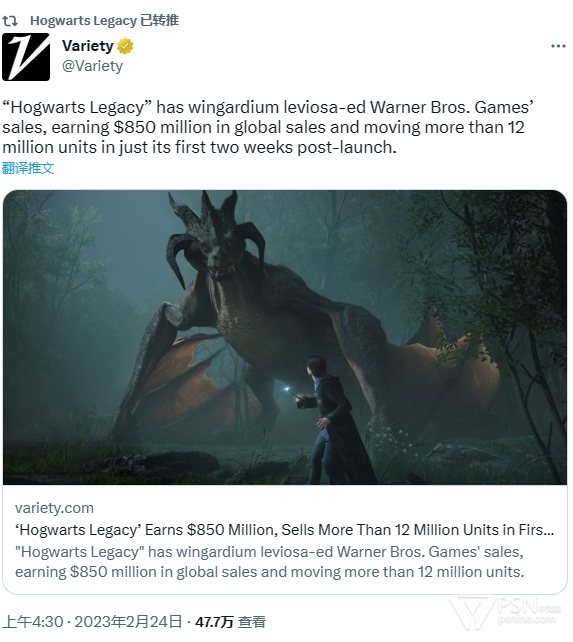Screen dimensions: 573x642
Task: Open the Hogwarts Legacy dragon preview image
Action: 285,337
